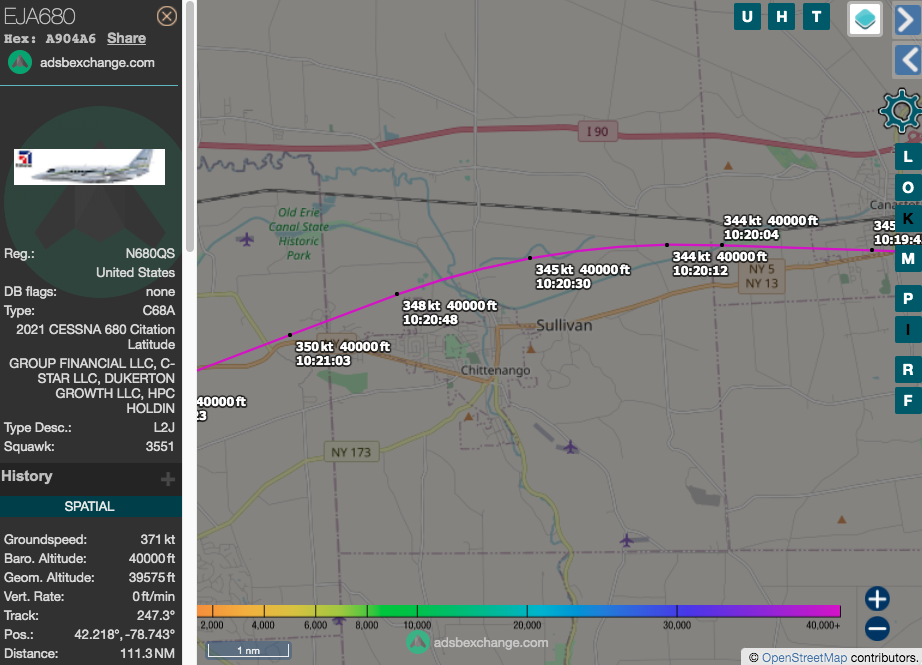Click the left chevron arrow on map

(907, 60)
